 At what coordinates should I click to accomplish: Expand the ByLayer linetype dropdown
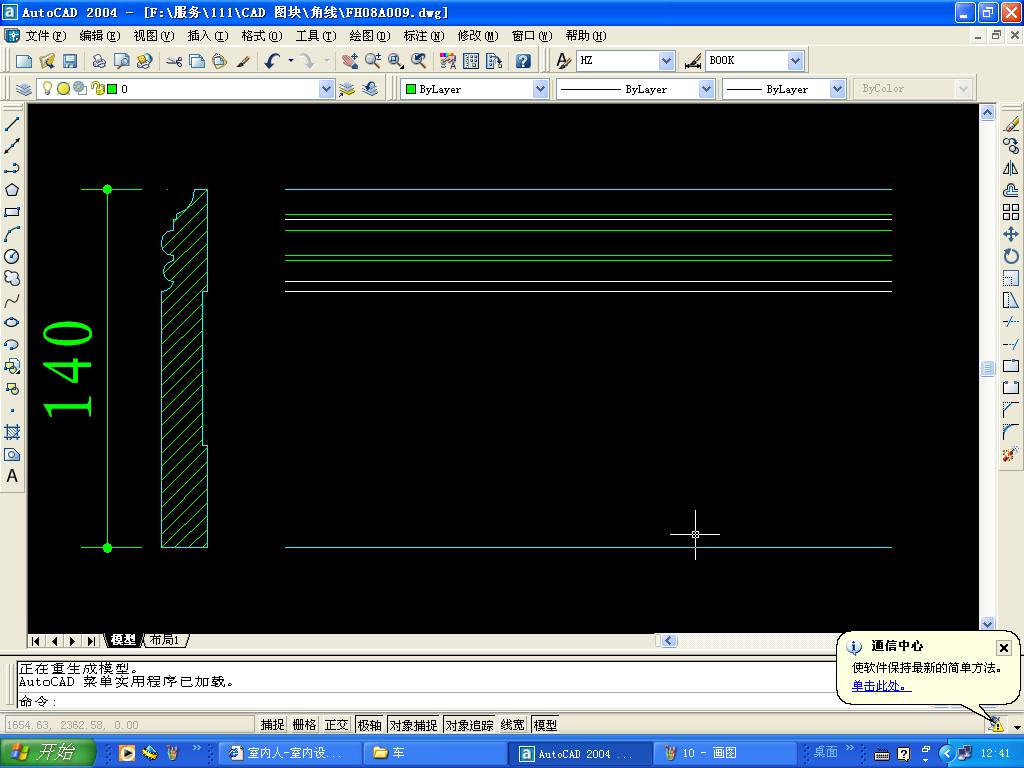point(705,89)
